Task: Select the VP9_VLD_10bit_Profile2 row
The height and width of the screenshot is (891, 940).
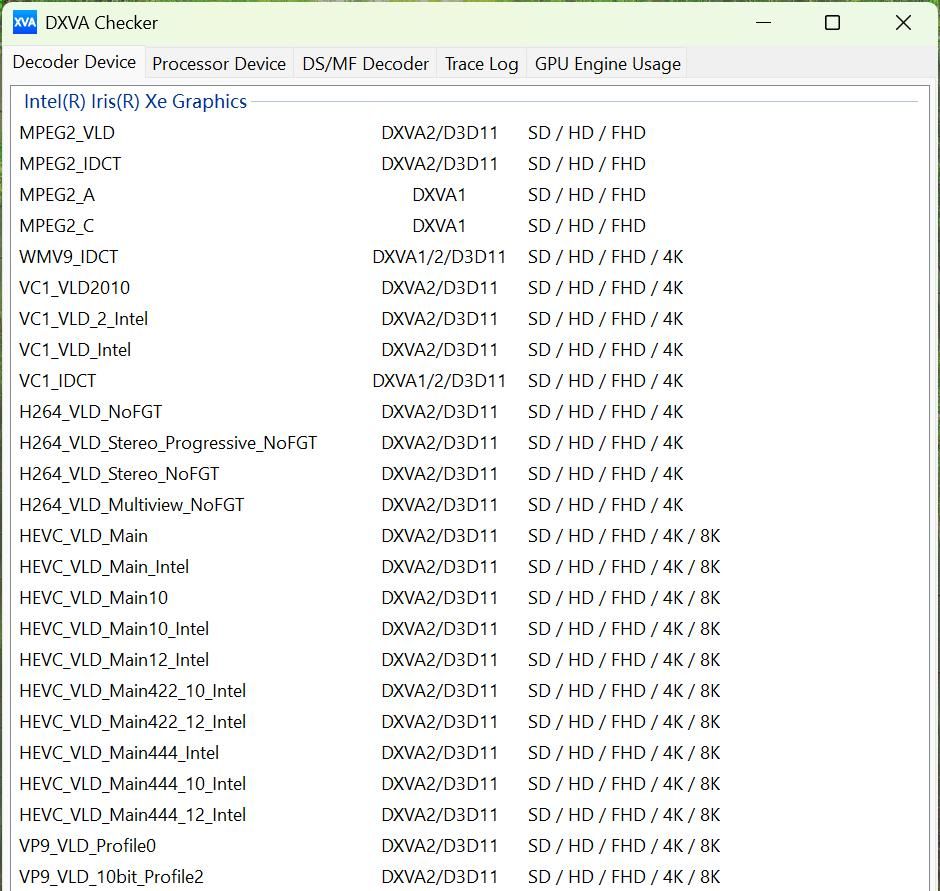Action: 112,877
